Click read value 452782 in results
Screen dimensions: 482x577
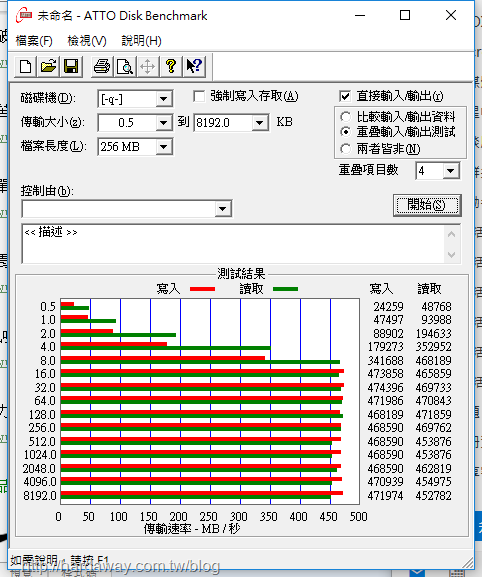coord(433,496)
